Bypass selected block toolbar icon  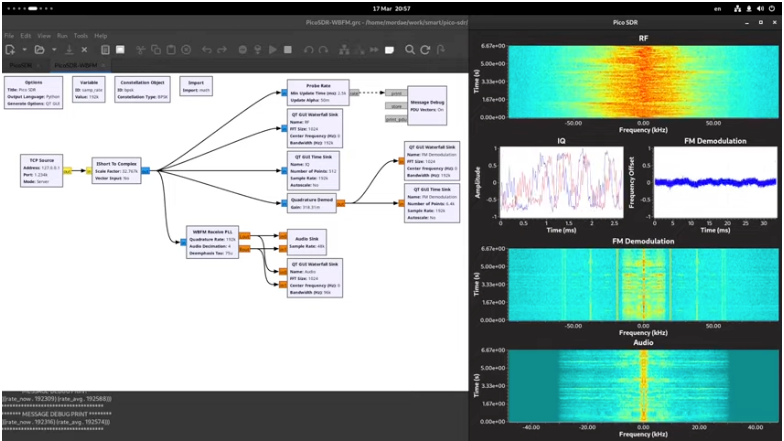[374, 50]
